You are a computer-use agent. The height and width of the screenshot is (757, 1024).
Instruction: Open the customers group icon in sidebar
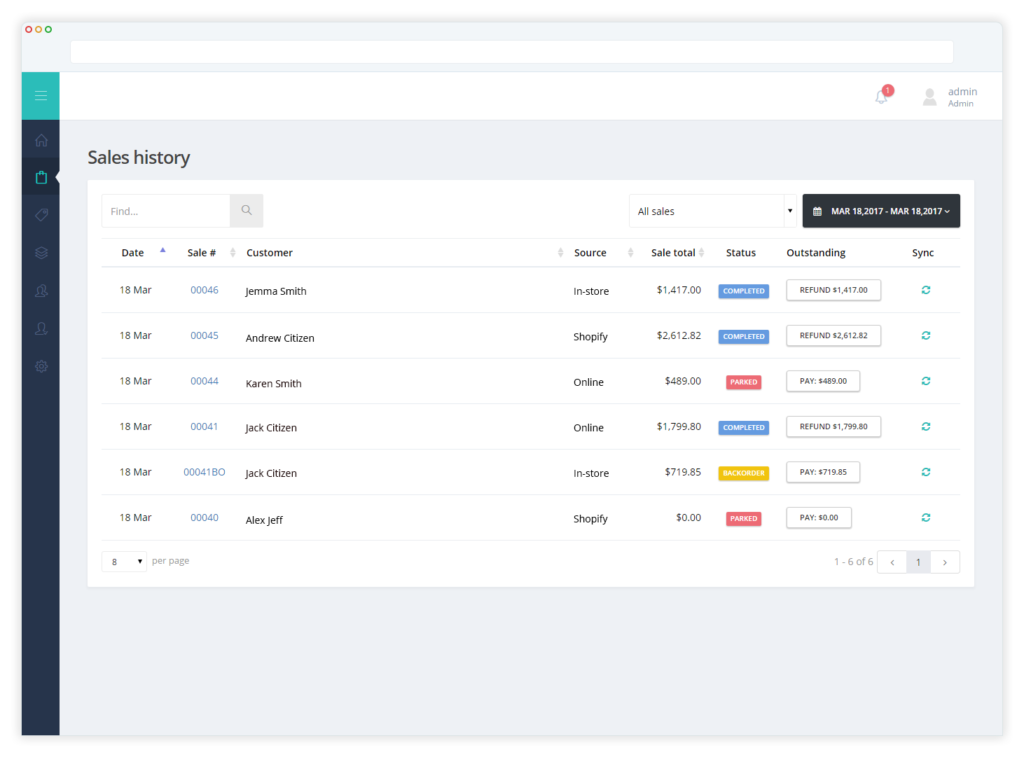(x=41, y=291)
